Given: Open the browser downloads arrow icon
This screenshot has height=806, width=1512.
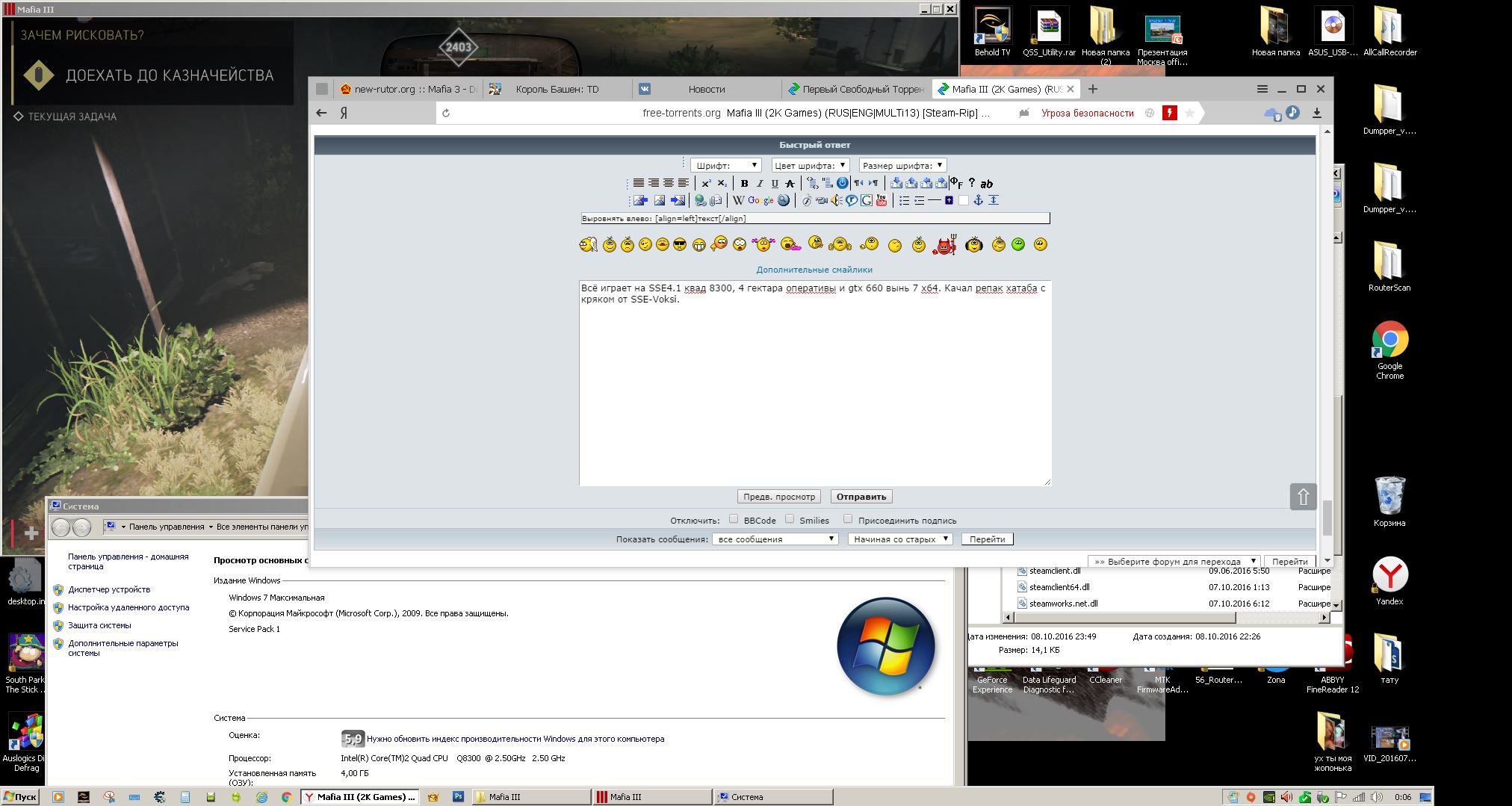Looking at the screenshot, I should pos(1317,113).
